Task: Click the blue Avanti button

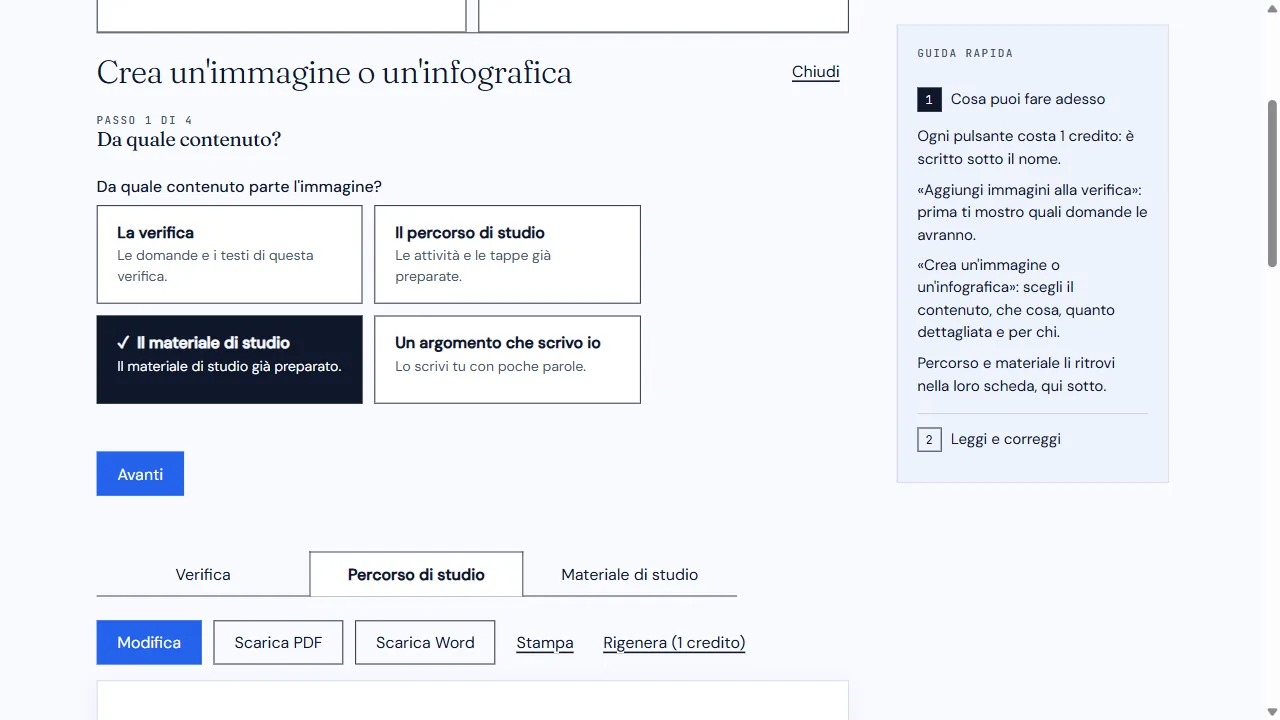Action: [140, 474]
